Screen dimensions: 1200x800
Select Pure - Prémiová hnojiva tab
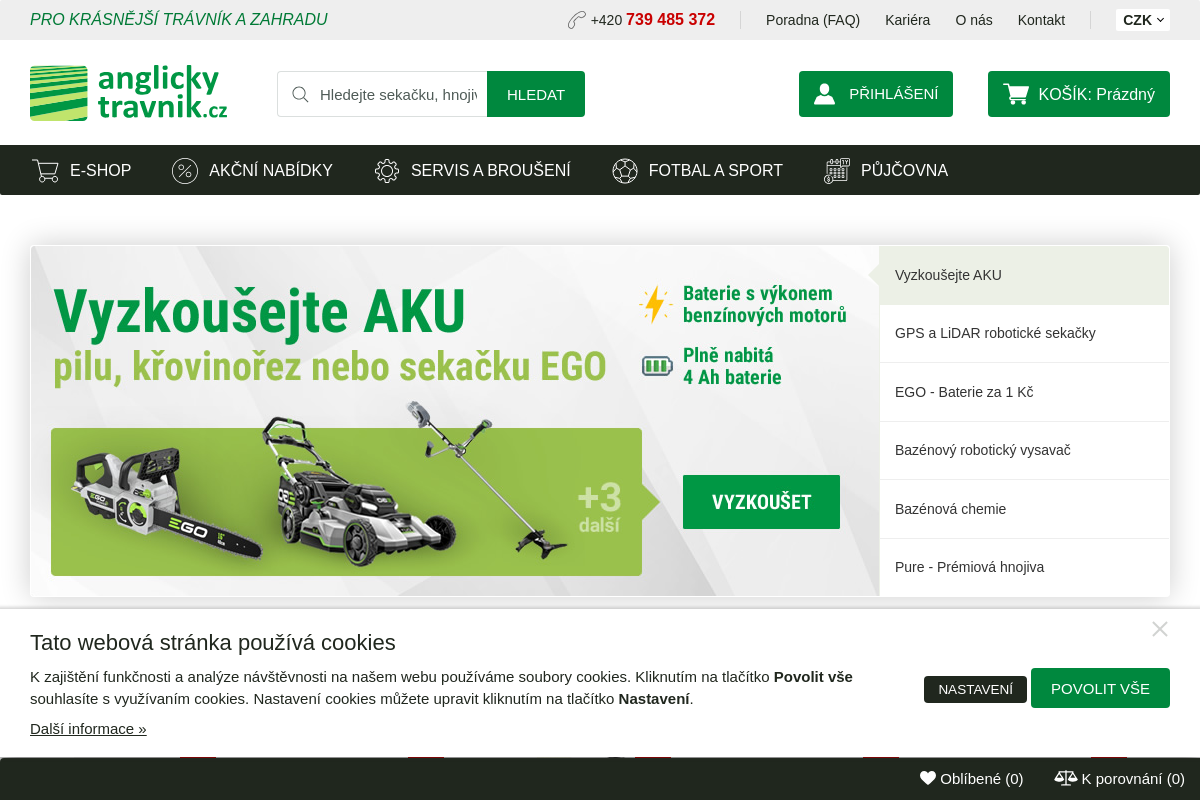click(x=1024, y=567)
